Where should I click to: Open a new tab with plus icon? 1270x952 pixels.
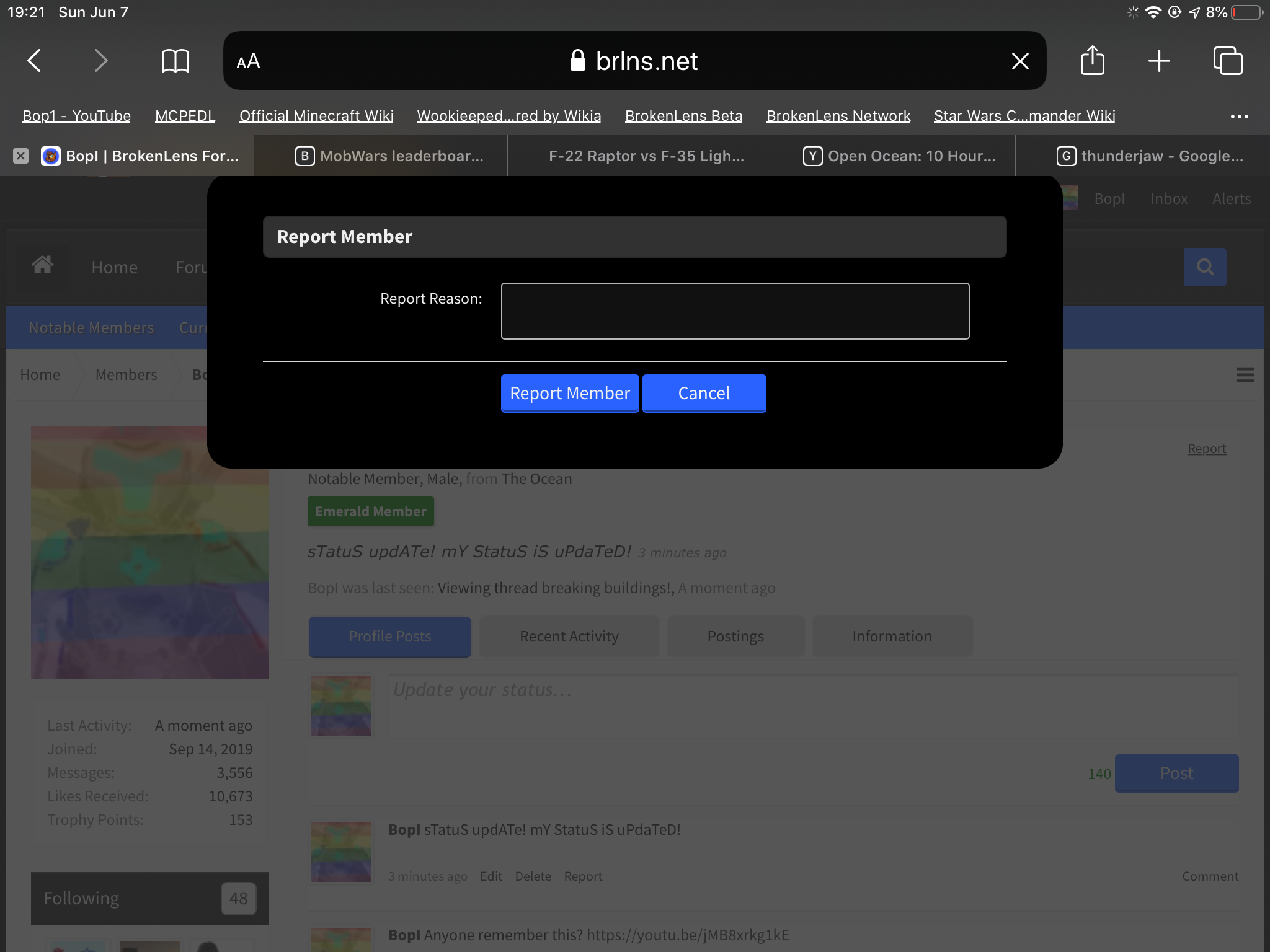click(1158, 61)
